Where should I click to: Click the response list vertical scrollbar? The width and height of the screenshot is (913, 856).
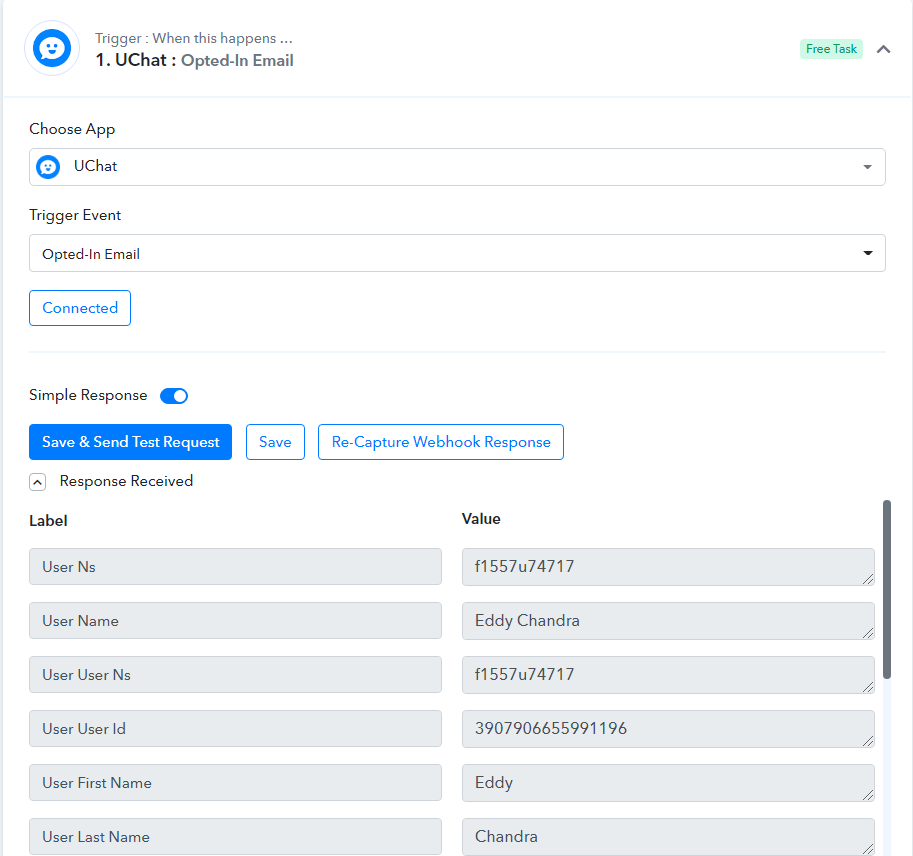pos(887,589)
